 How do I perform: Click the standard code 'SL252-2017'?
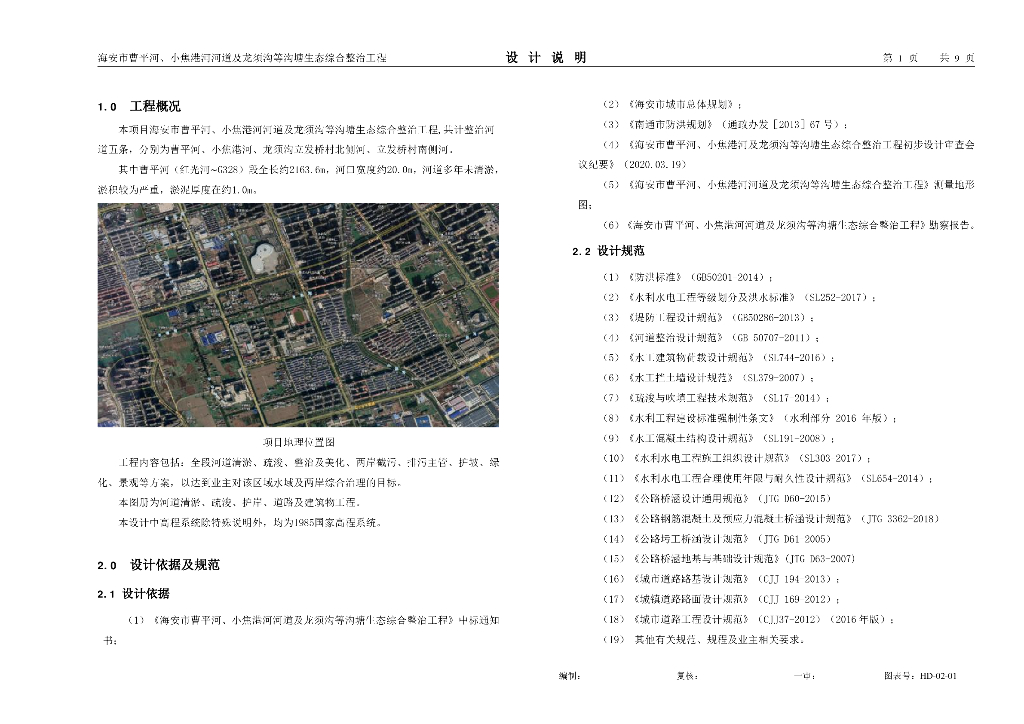(836, 298)
